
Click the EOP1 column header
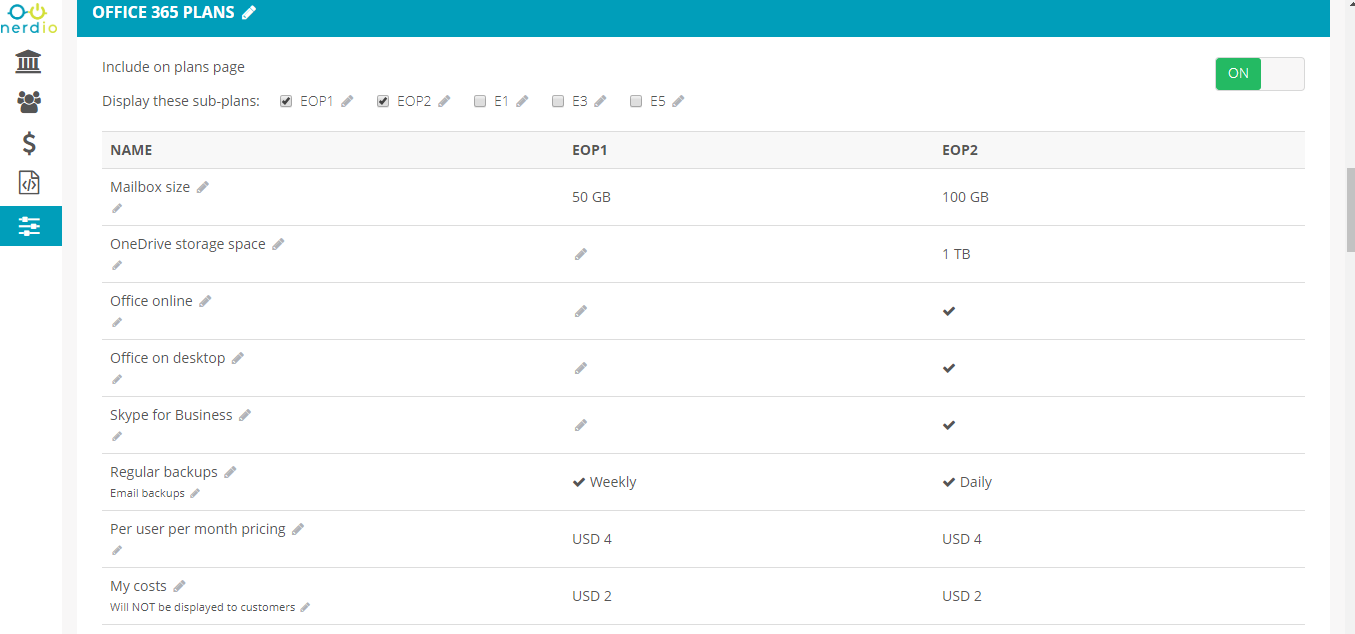point(590,150)
